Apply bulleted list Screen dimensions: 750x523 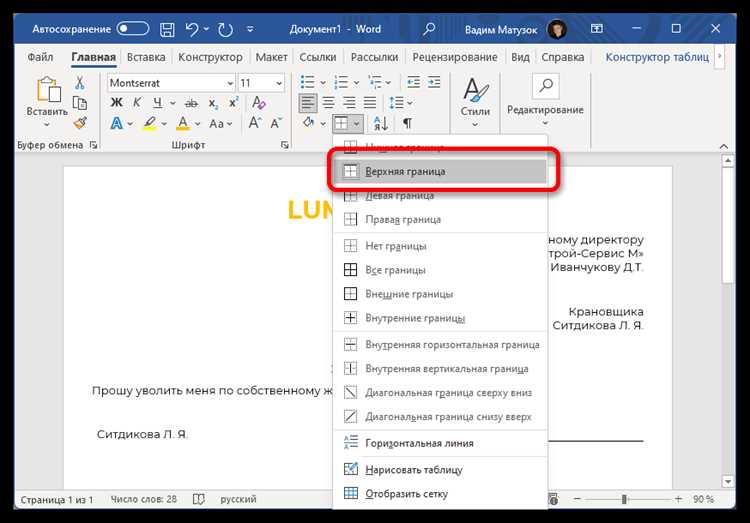[308, 82]
